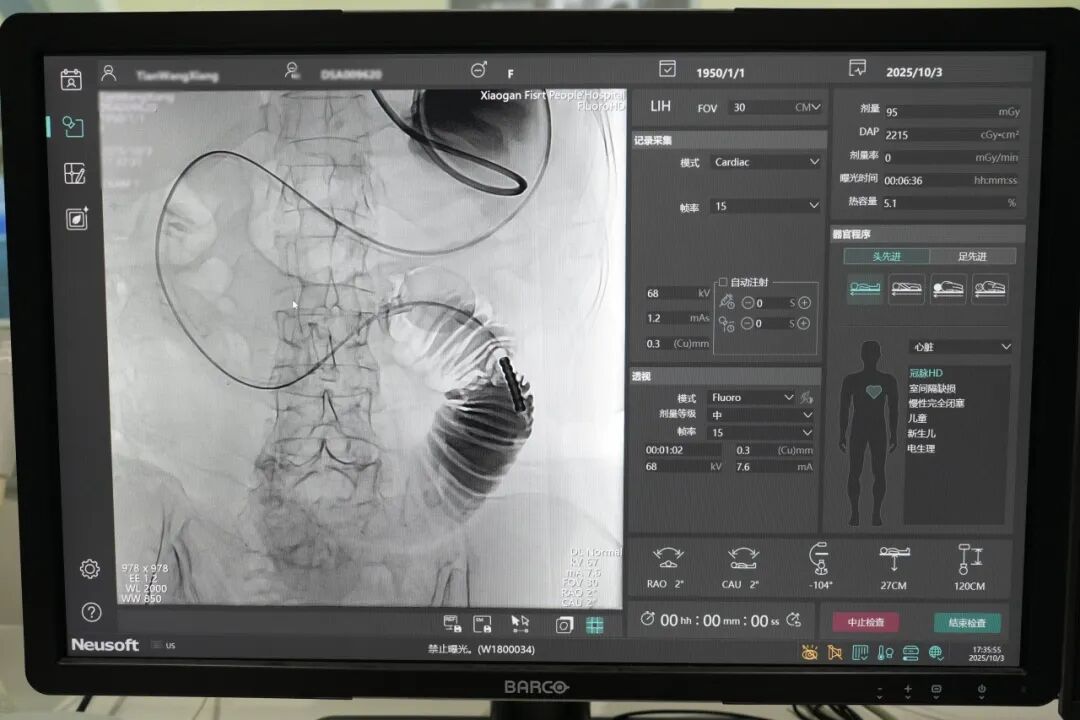Viewport: 1080px width, 720px height.
Task: Choose 室间隔缺损 from the protocol list
Action: point(931,388)
